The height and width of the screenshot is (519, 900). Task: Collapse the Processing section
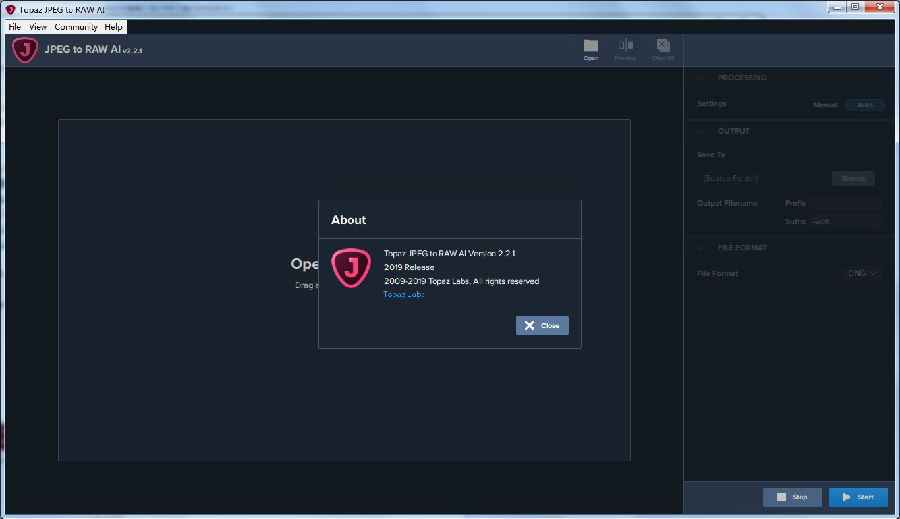pos(700,78)
